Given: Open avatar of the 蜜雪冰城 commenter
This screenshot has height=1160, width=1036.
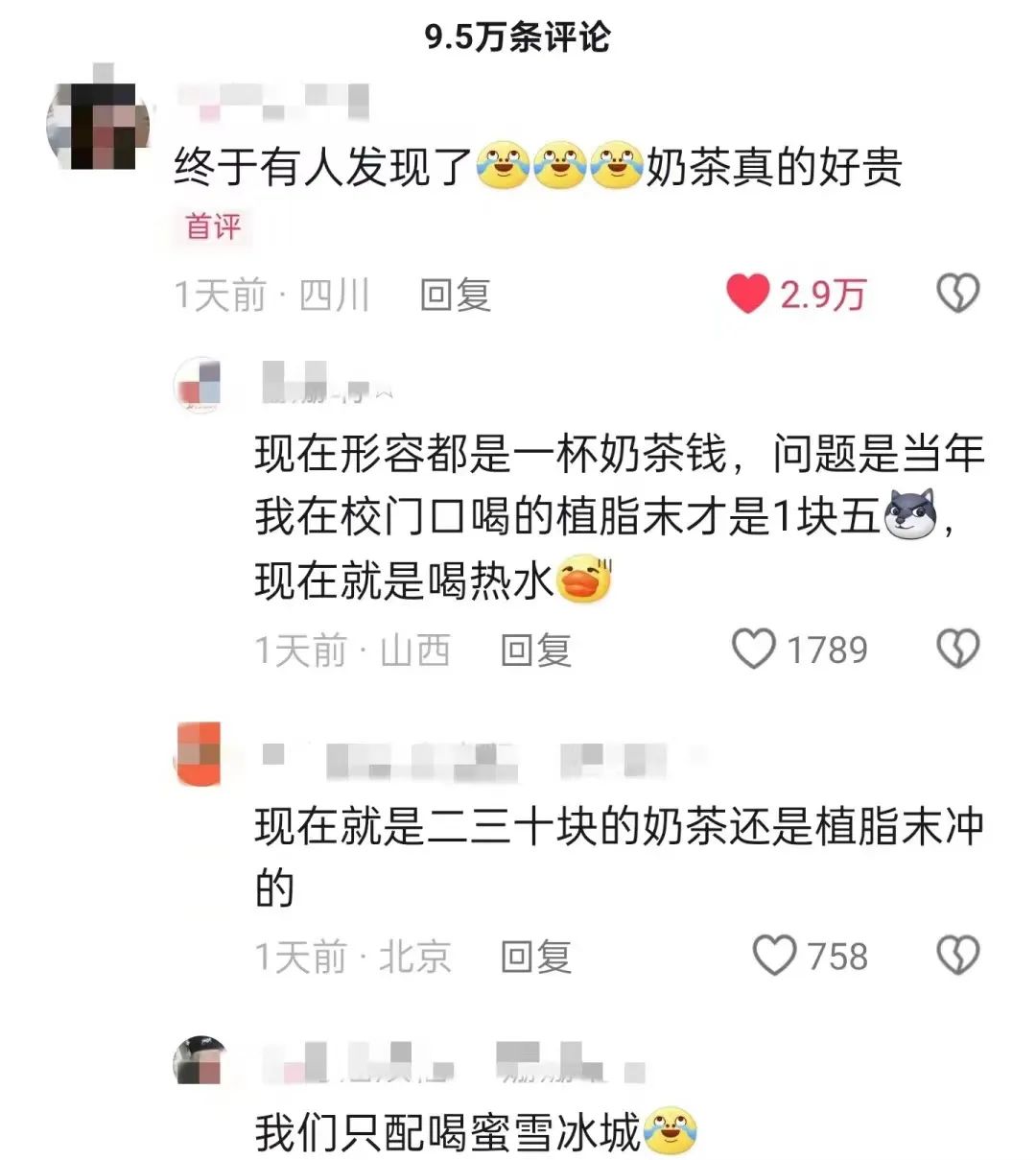Looking at the screenshot, I should pyautogui.click(x=198, y=1060).
